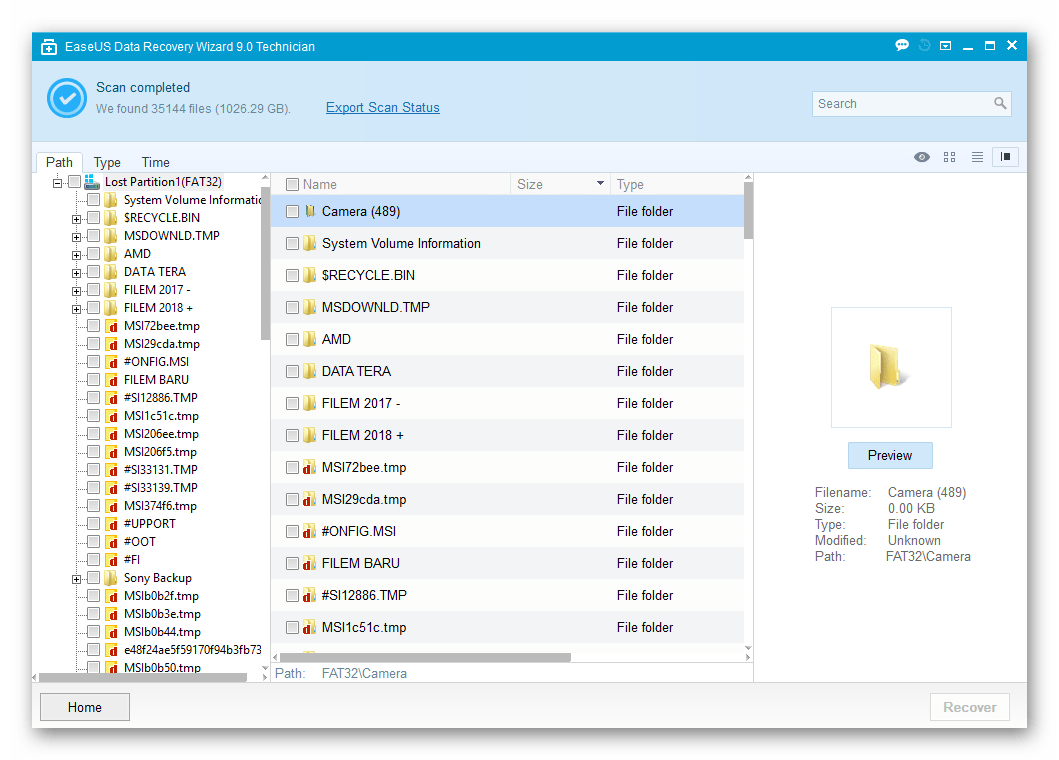Check the Camera (489) folder checkbox
The height and width of the screenshot is (760, 1059).
pos(290,211)
